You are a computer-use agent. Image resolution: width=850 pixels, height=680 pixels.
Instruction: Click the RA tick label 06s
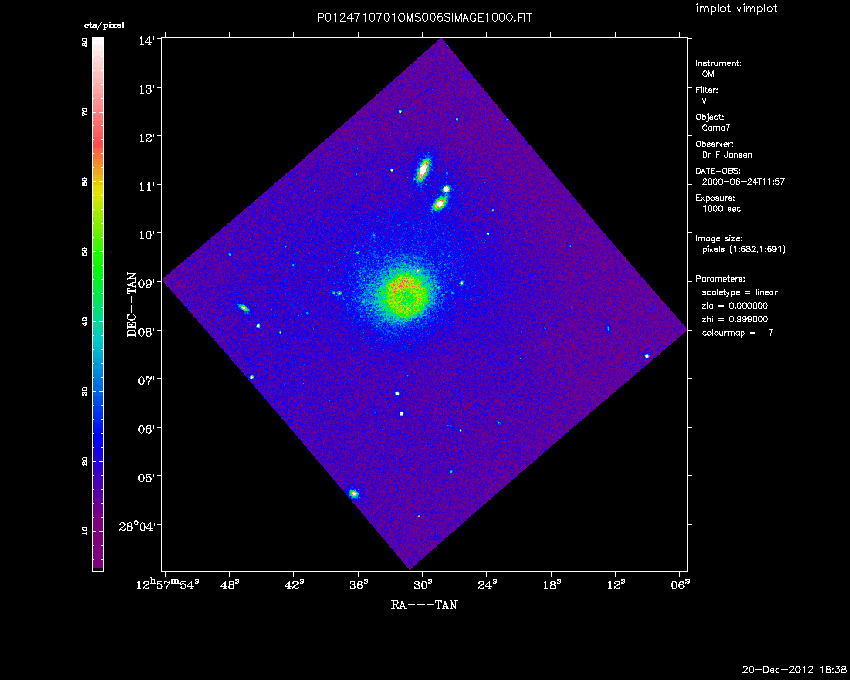680,585
